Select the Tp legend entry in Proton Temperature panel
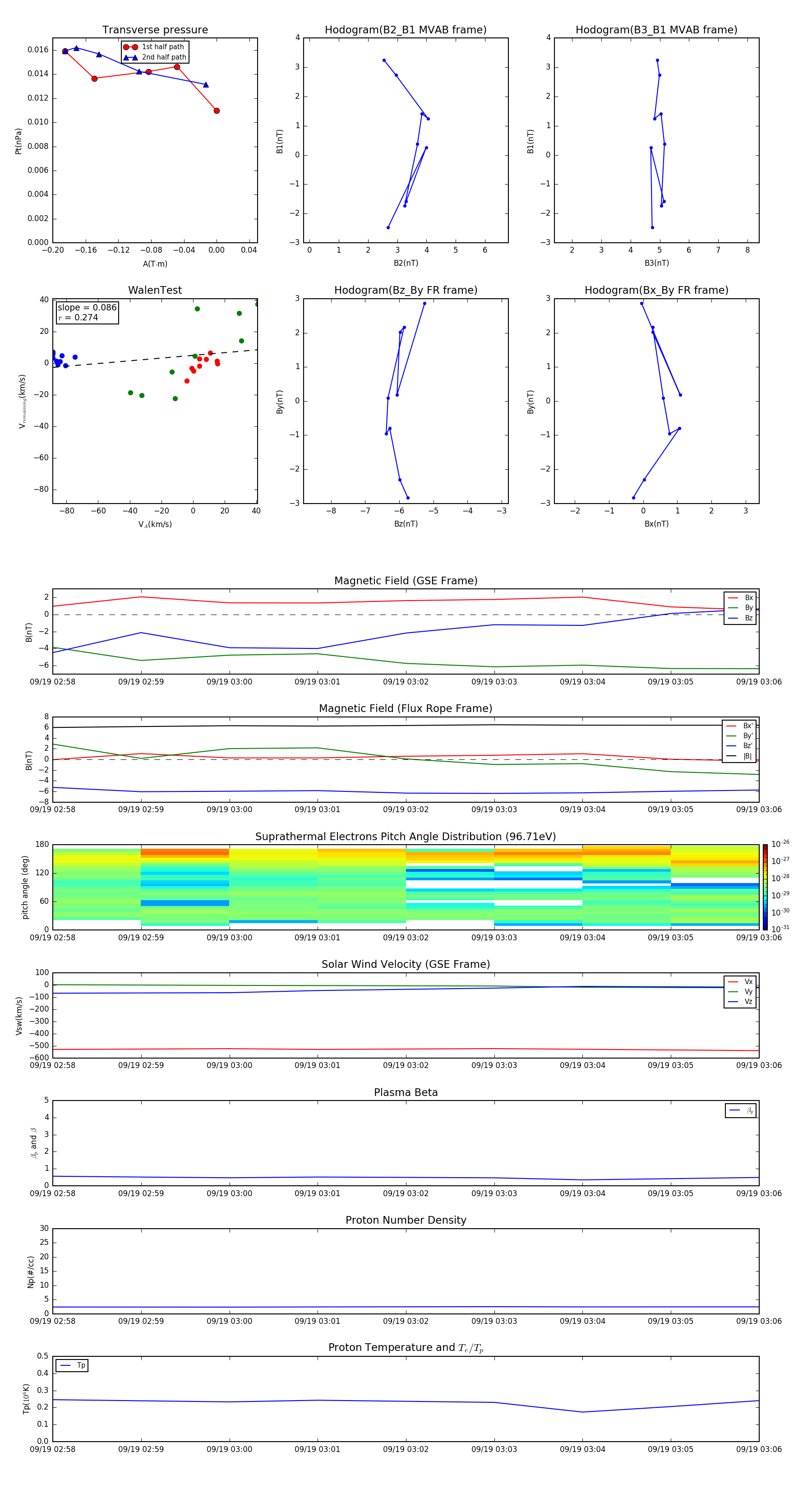Image resolution: width=812 pixels, height=1489 pixels. point(72,1365)
